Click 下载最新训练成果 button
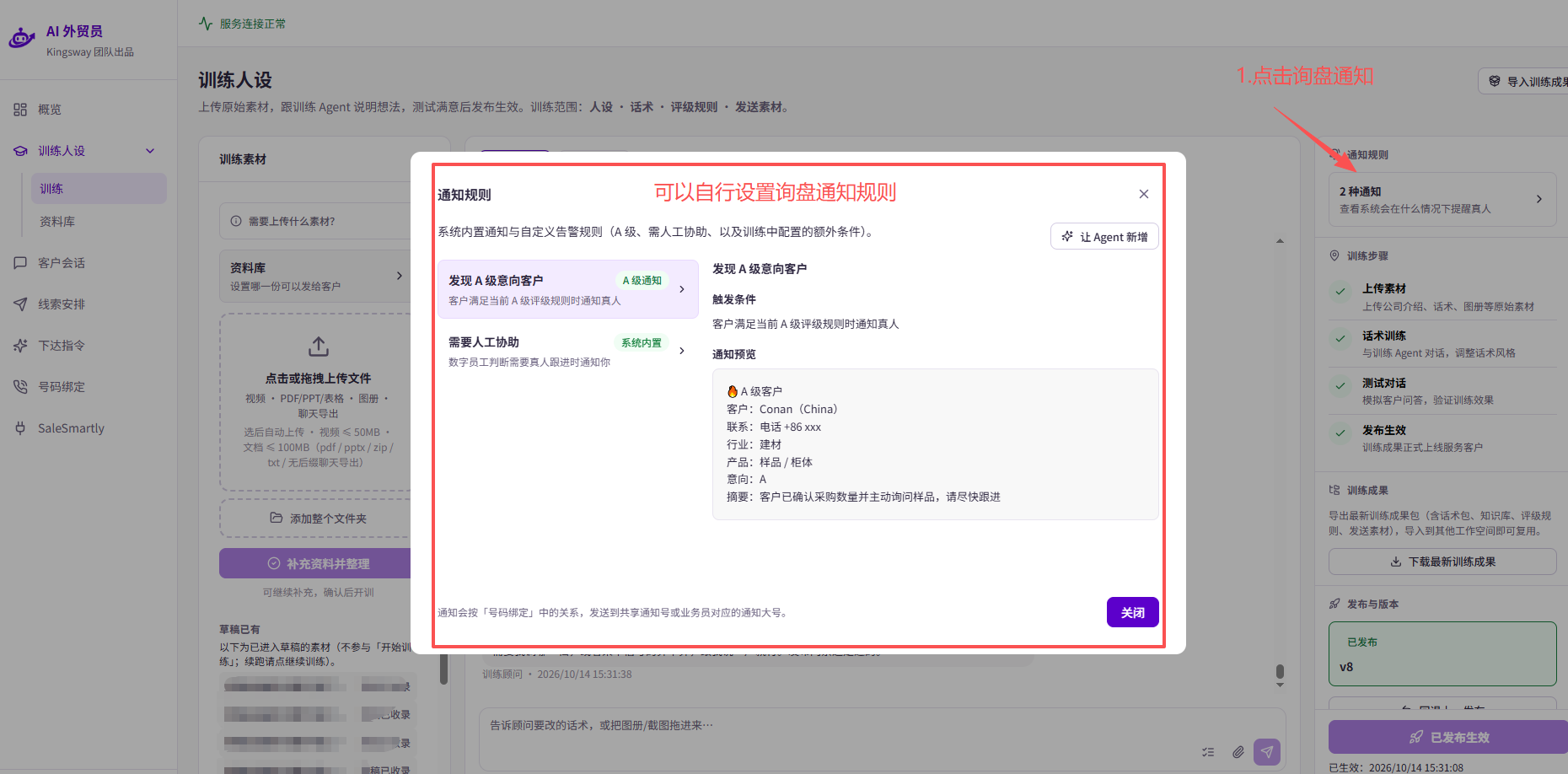The height and width of the screenshot is (774, 1568). (x=1442, y=562)
